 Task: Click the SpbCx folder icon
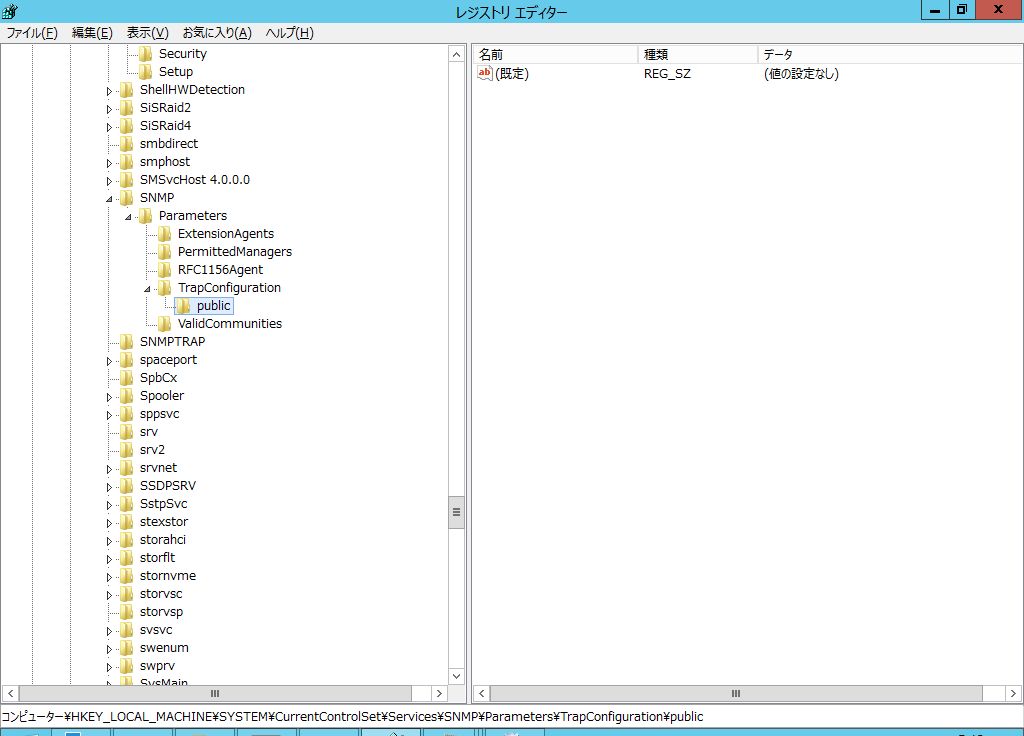coord(127,377)
